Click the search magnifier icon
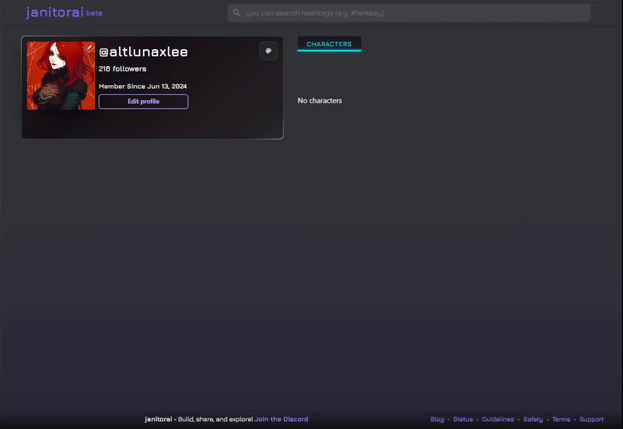The height and width of the screenshot is (429, 623). 237,13
